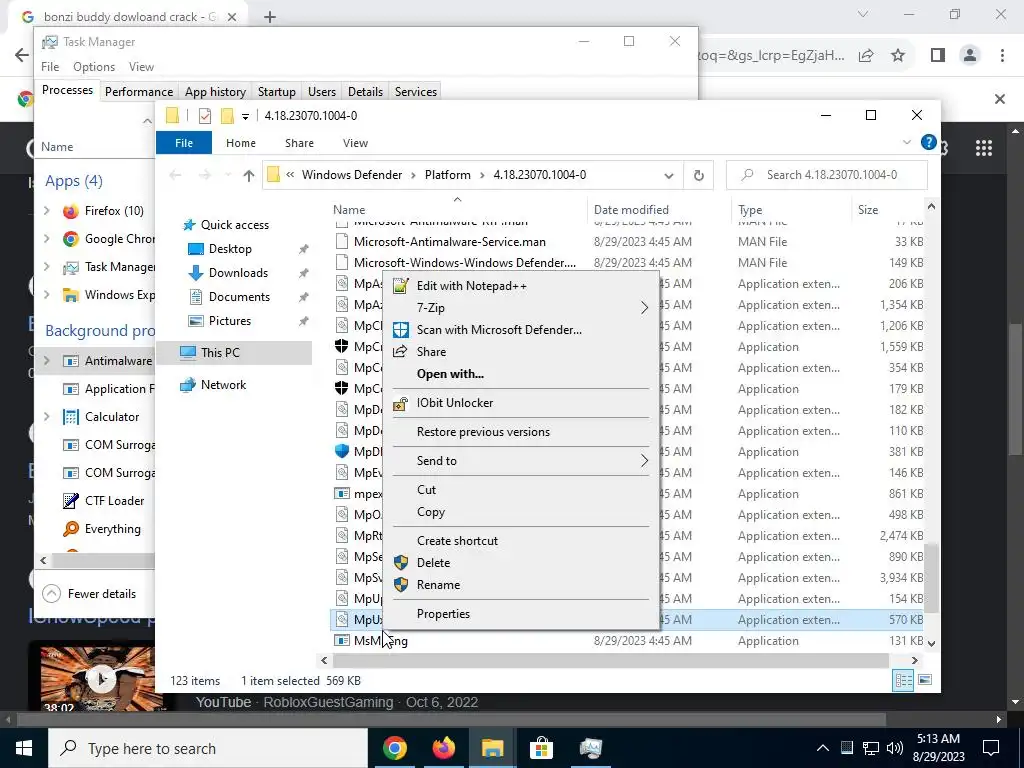Expand the Firefox (10) process group
1024x768 pixels.
[46, 211]
